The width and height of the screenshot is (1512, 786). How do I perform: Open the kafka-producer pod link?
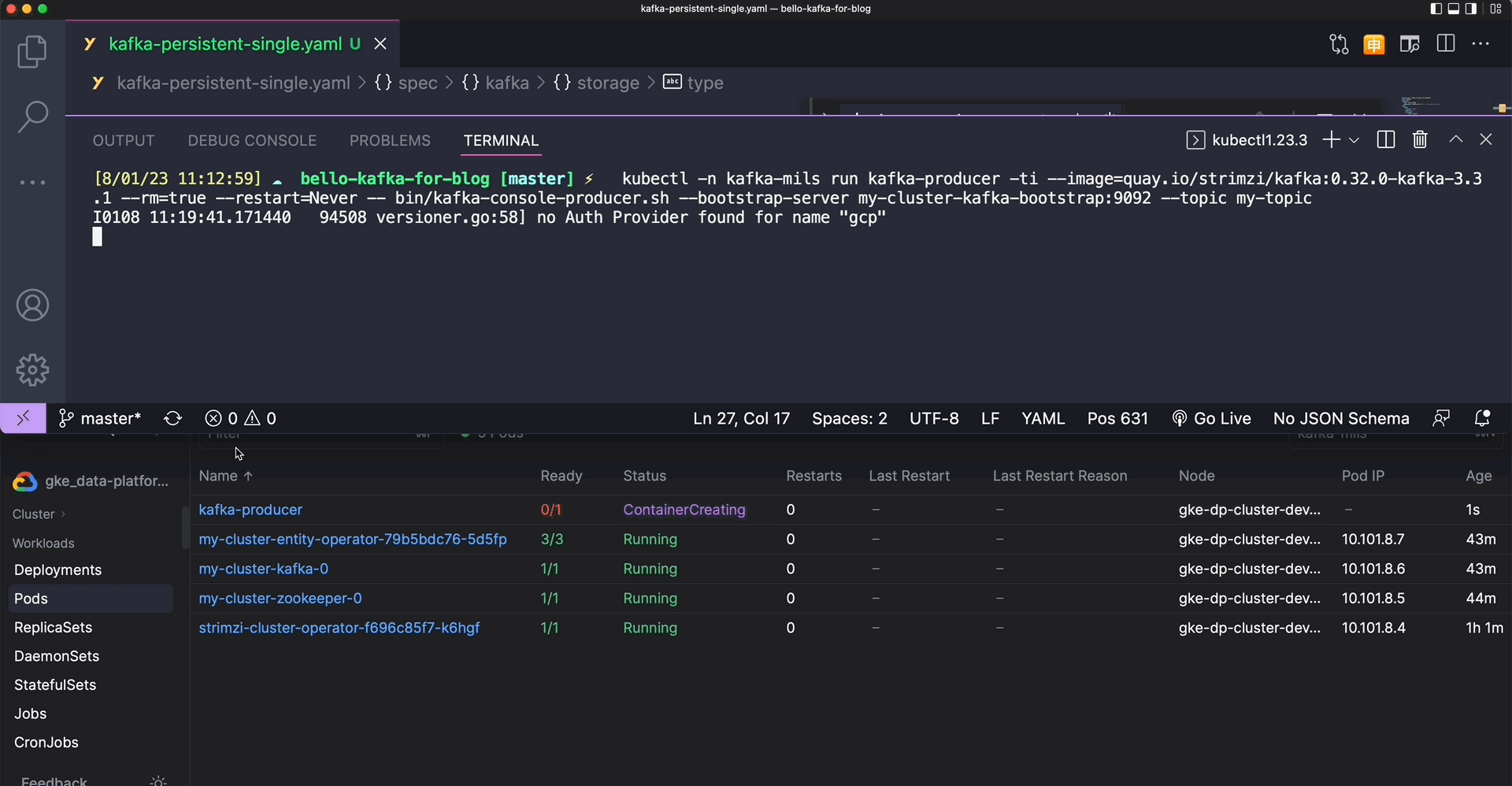[250, 510]
